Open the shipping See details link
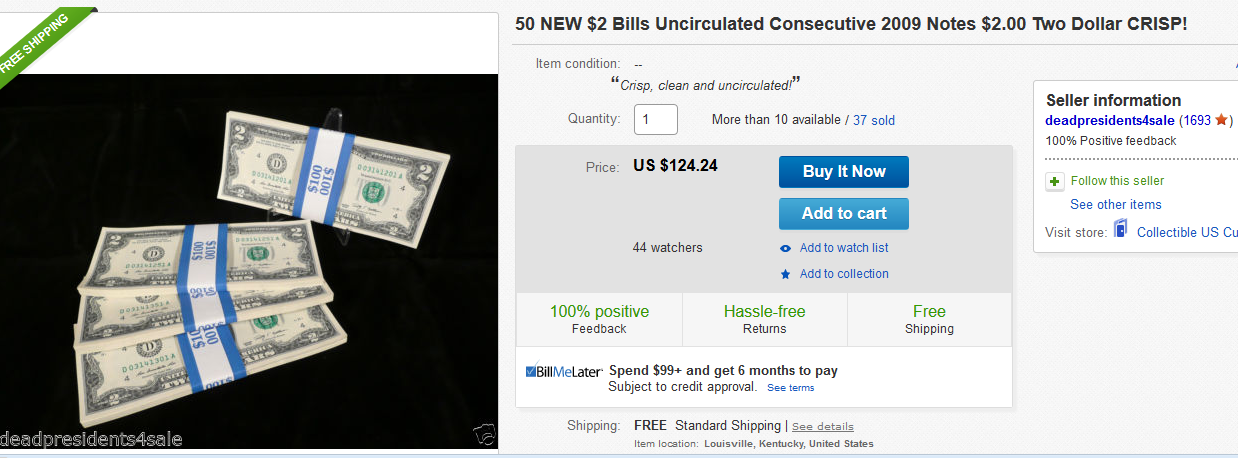1238x458 pixels. 822,427
